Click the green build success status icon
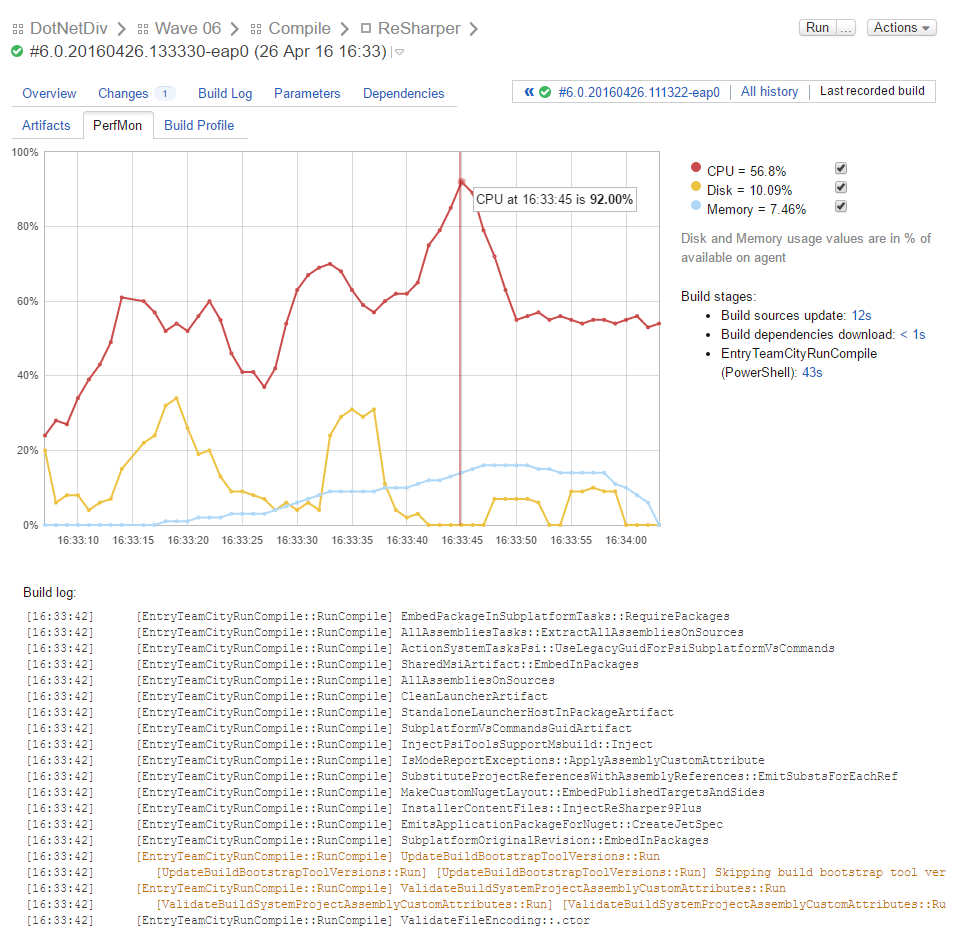 [17, 51]
